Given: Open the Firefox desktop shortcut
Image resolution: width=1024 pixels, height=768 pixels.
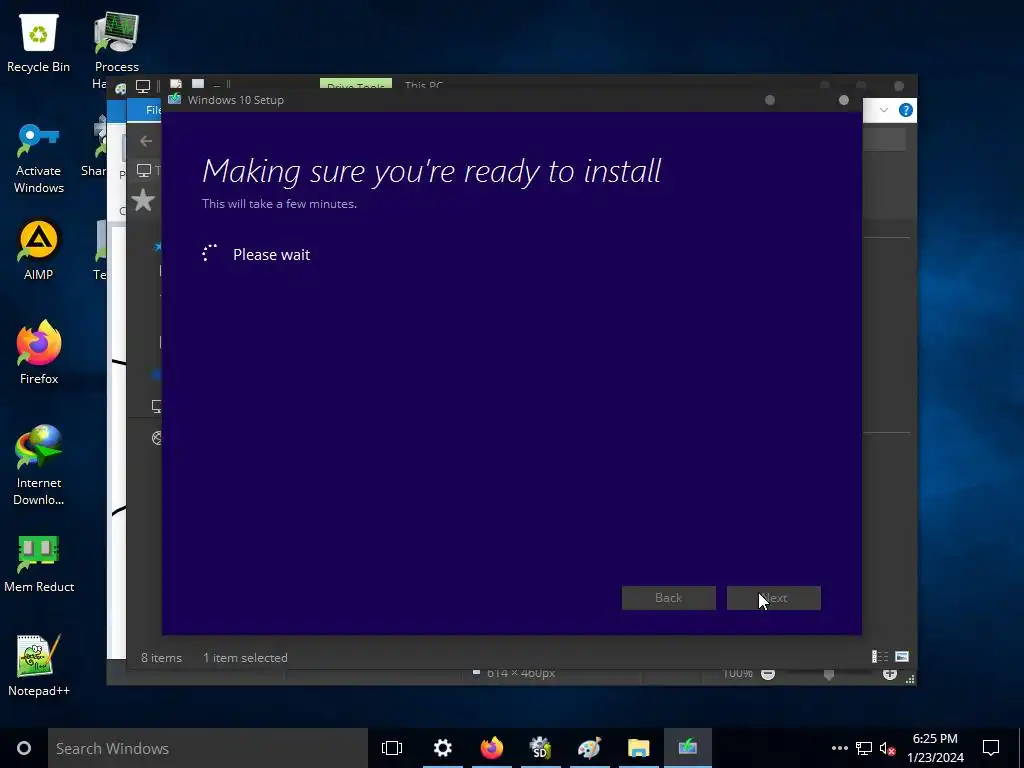Looking at the screenshot, I should (39, 353).
